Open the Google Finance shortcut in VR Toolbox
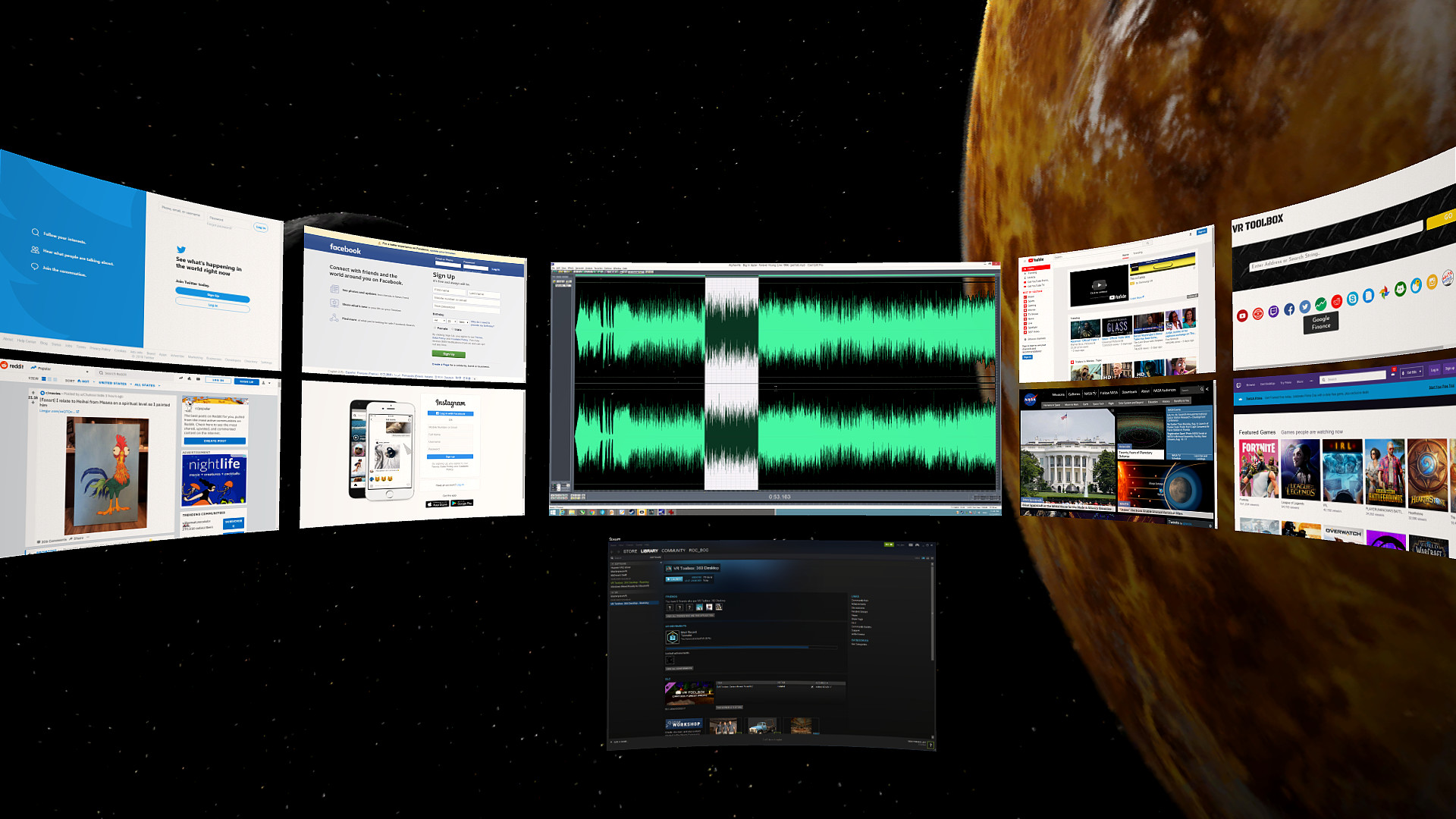1456x819 pixels. (x=1321, y=304)
